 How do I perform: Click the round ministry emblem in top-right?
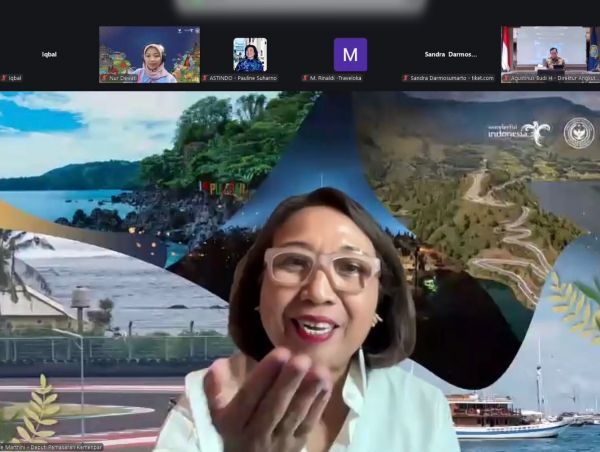click(x=578, y=133)
